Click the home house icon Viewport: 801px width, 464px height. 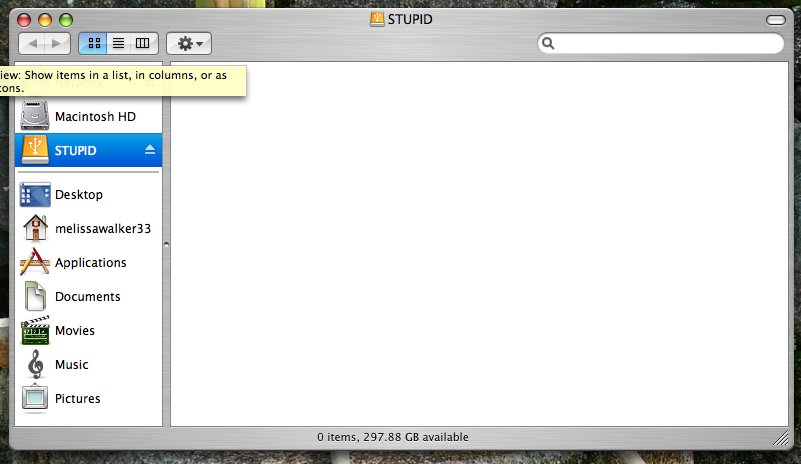tap(35, 228)
